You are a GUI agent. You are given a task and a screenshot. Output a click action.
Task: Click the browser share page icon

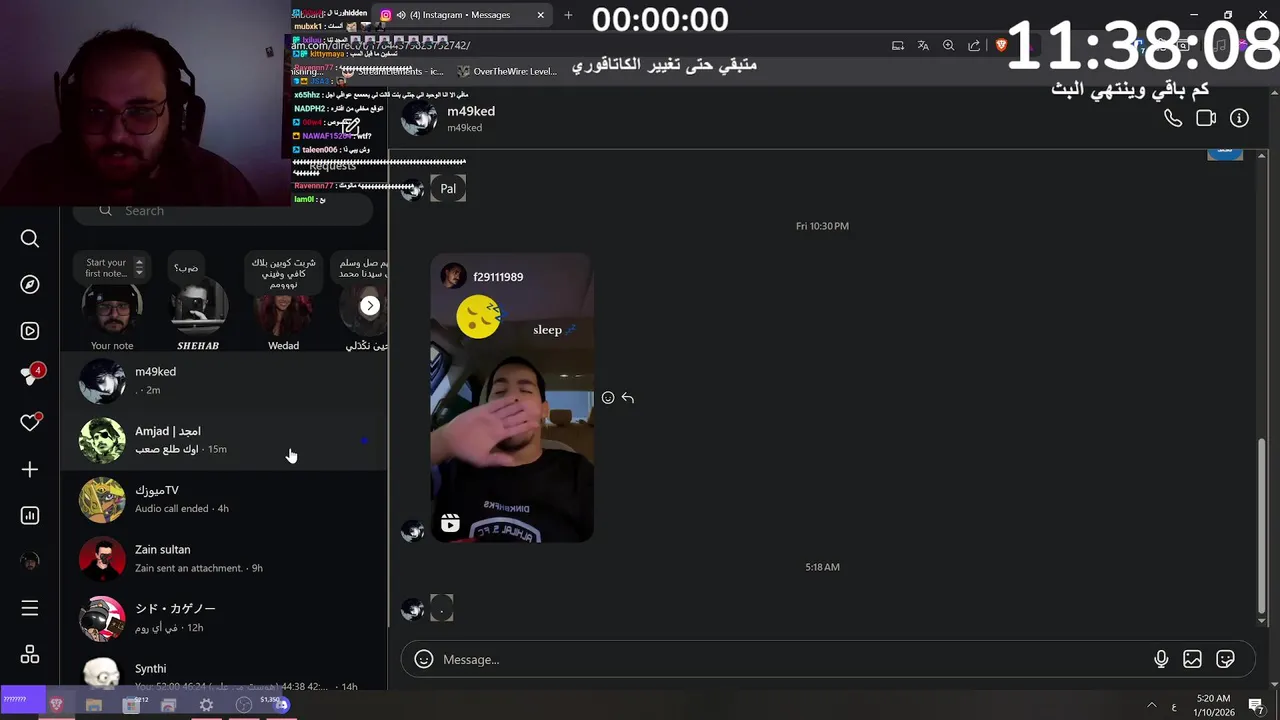point(974,45)
